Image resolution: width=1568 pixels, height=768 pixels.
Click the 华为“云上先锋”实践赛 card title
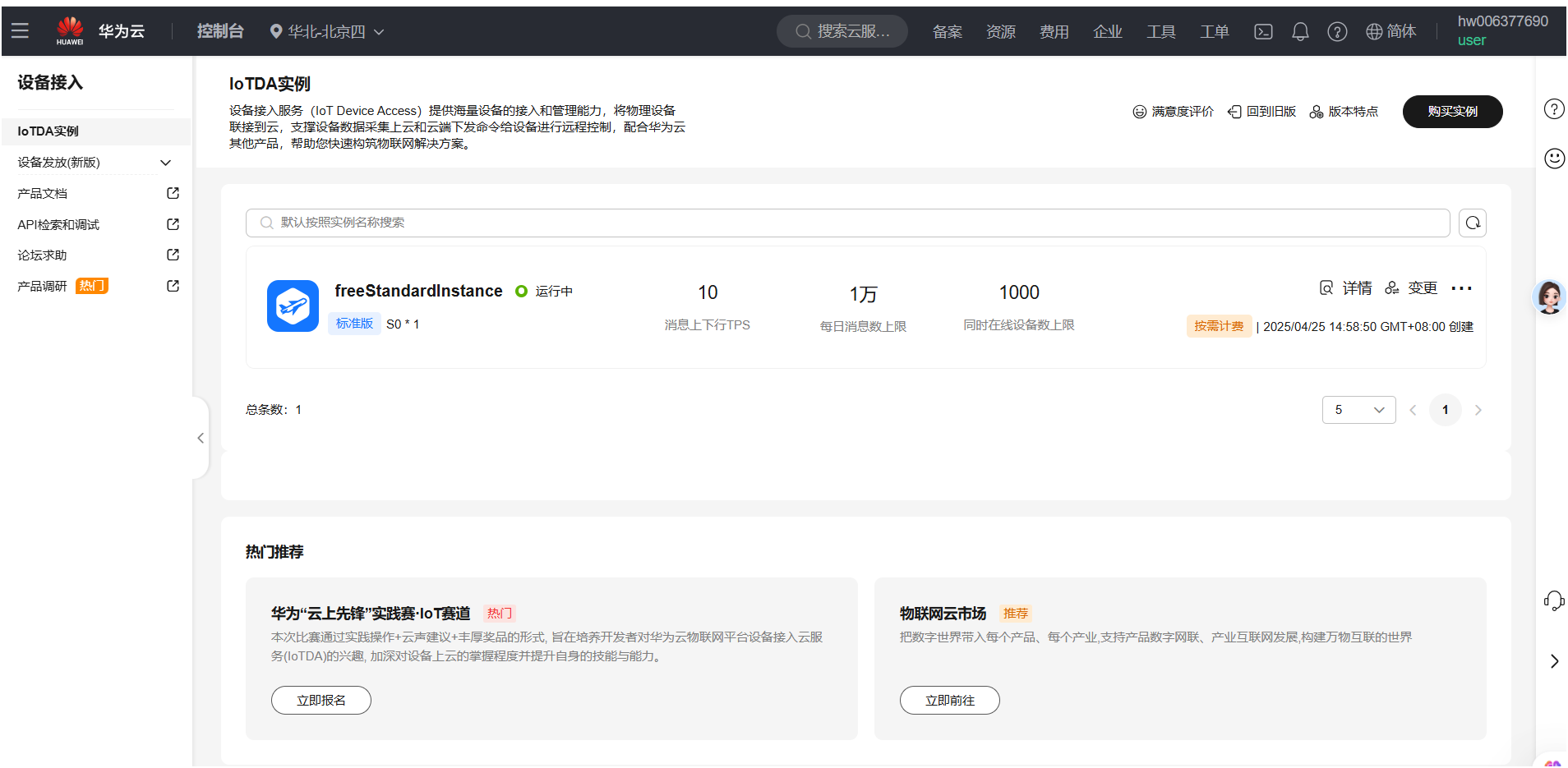[371, 614]
